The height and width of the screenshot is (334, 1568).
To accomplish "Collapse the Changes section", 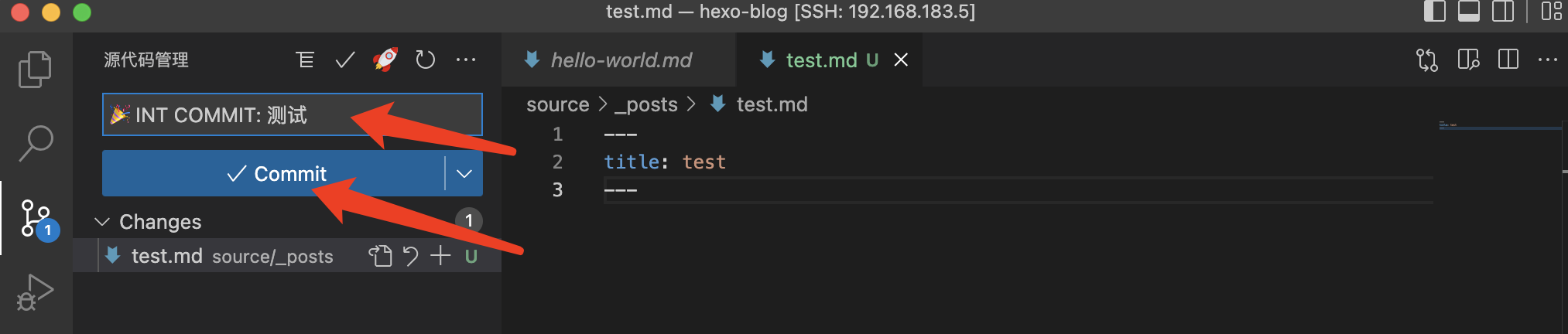I will click(x=102, y=222).
